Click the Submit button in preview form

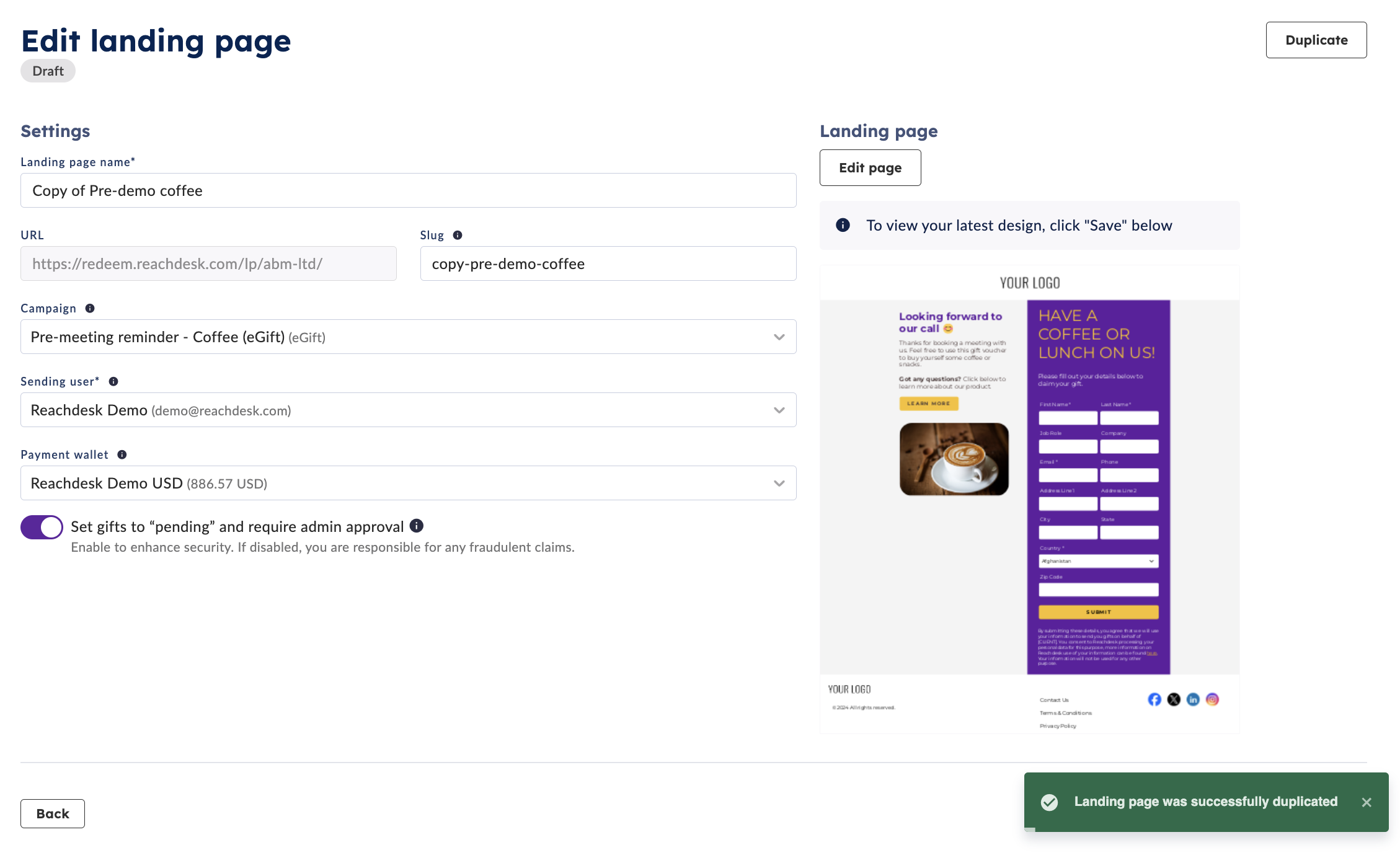point(1098,612)
